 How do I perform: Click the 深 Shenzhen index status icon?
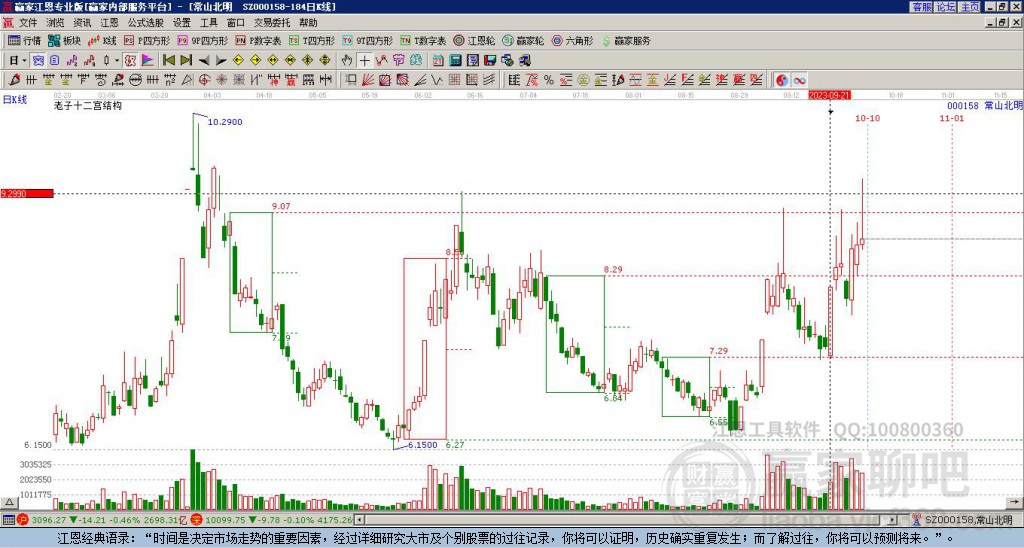click(x=197, y=520)
